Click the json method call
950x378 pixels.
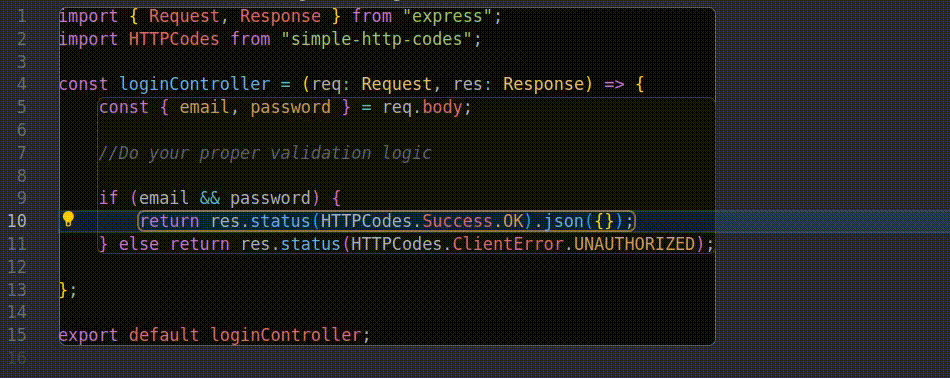point(563,221)
